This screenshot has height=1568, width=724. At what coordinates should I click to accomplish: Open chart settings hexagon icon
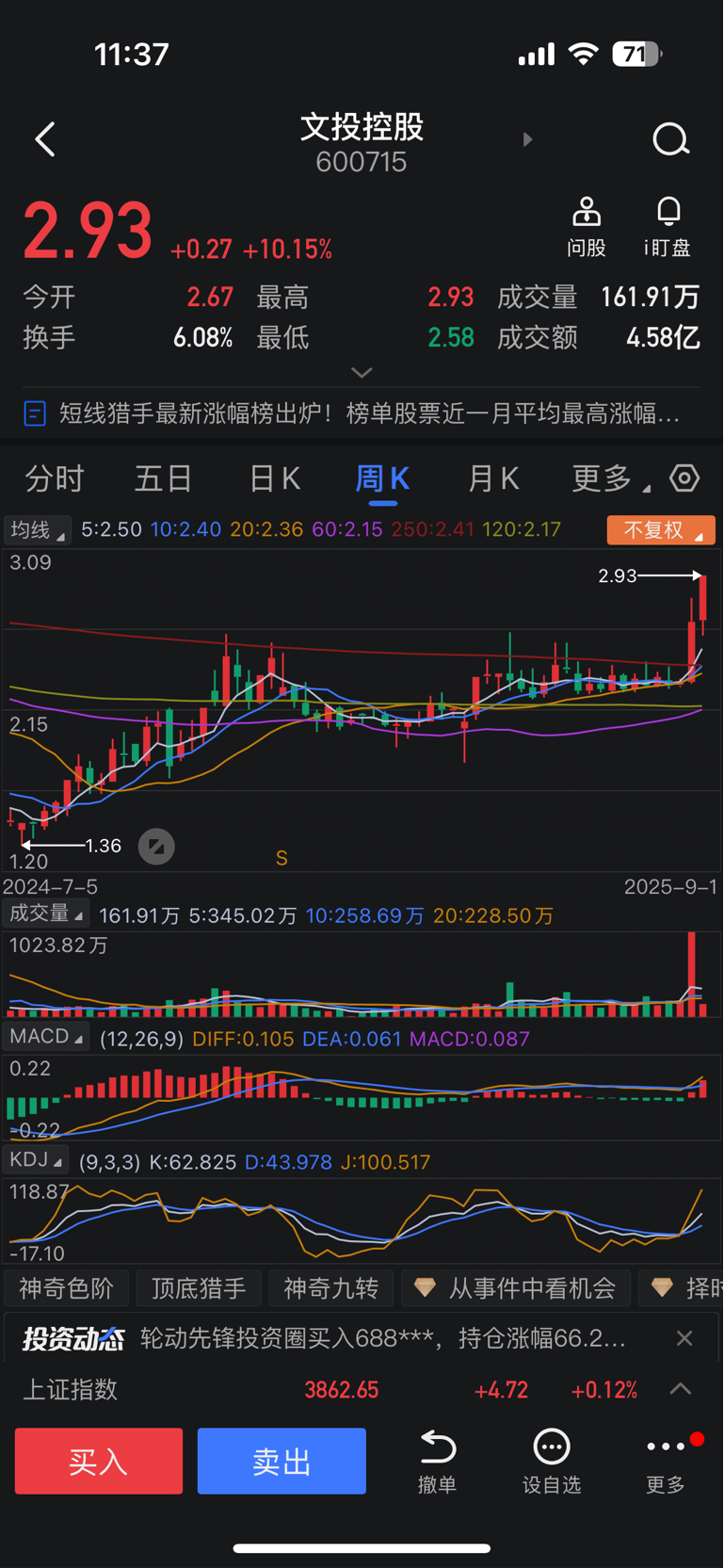(x=684, y=478)
